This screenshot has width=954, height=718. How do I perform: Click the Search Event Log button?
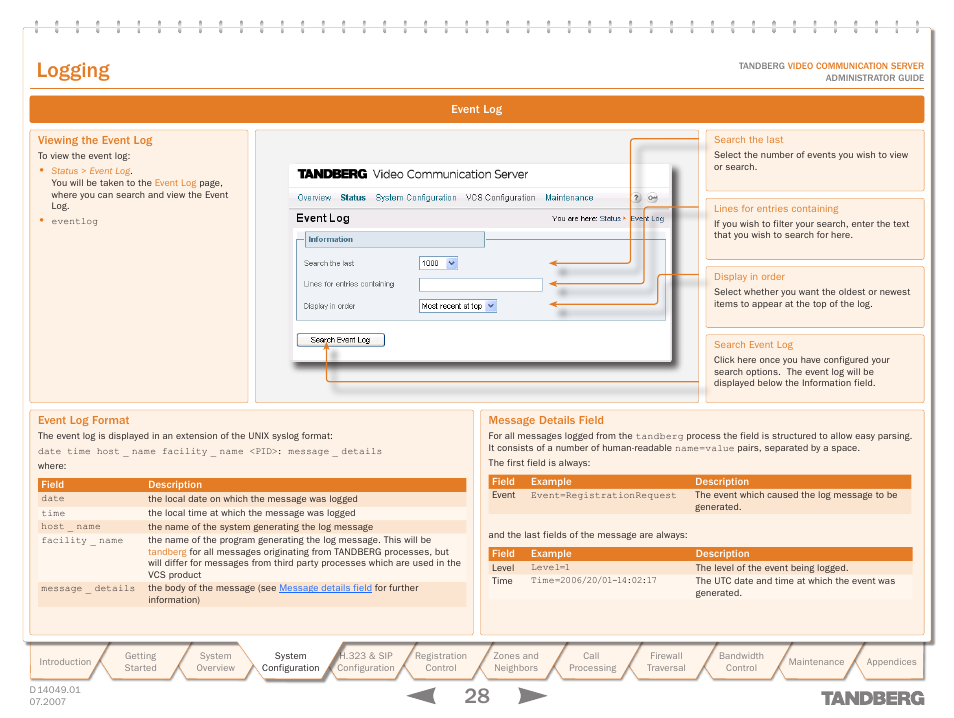coord(341,340)
